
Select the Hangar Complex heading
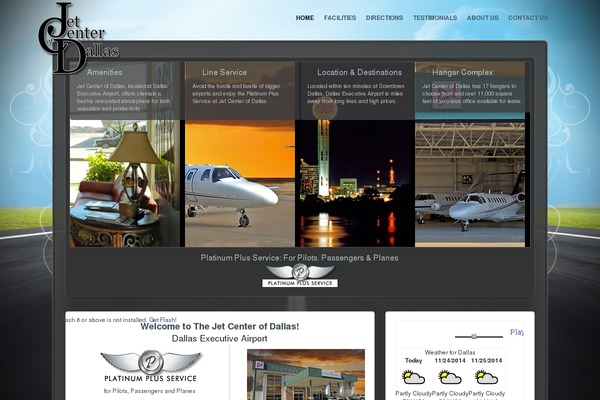(x=462, y=72)
